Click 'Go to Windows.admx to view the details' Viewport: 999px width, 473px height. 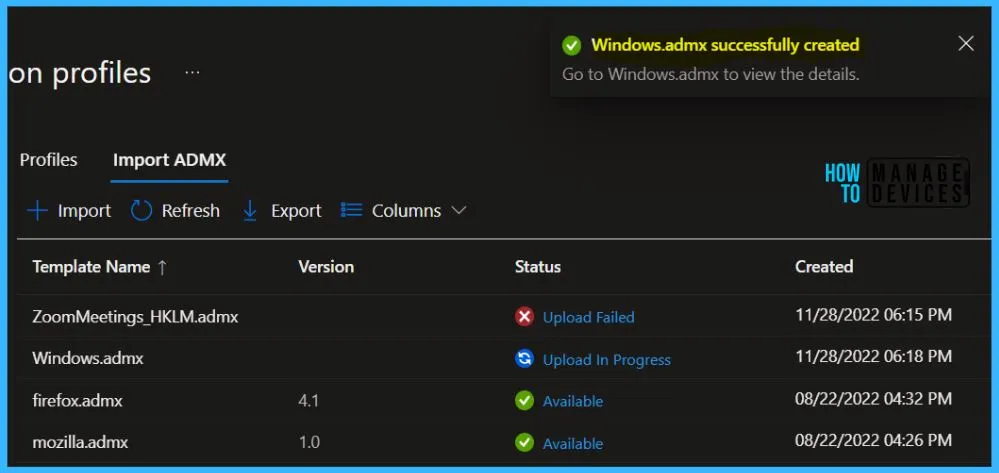(x=710, y=74)
